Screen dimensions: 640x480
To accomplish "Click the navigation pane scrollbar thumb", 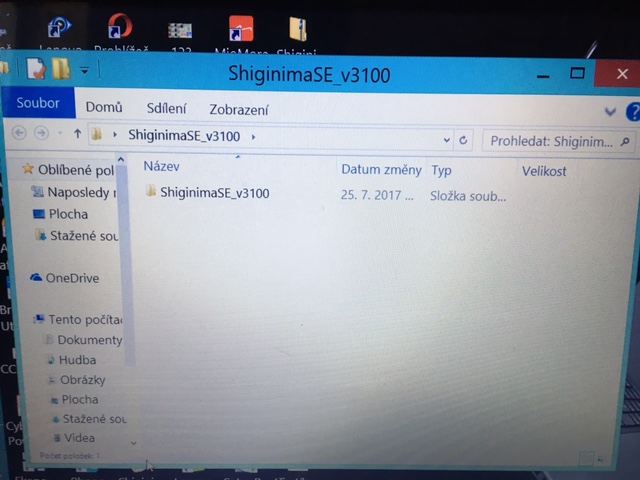I will click(127, 265).
